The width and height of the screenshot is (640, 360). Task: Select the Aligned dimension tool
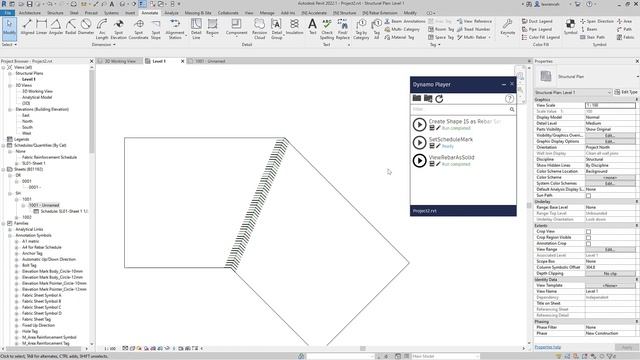coord(27,27)
